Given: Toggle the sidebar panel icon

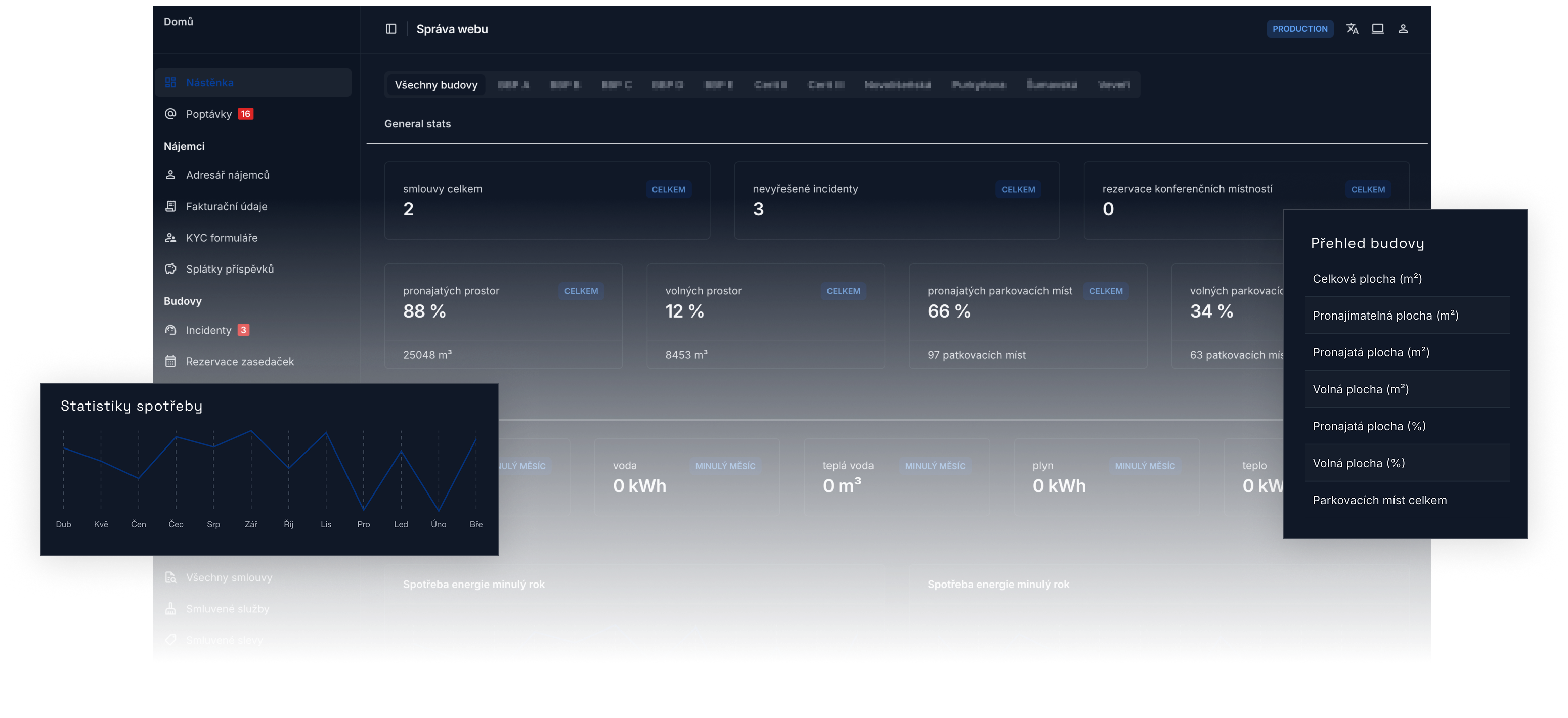Looking at the screenshot, I should click(391, 29).
